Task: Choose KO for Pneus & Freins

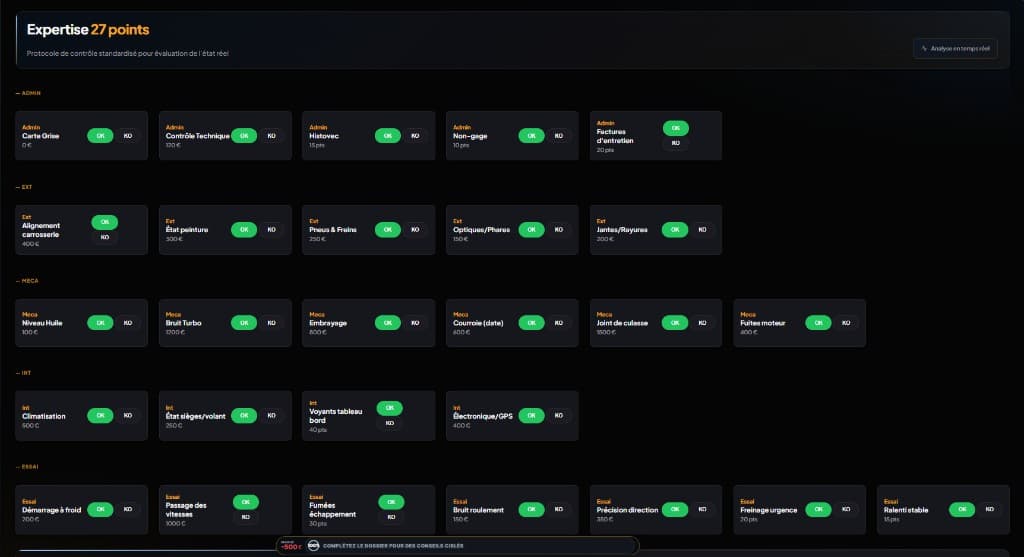Action: pyautogui.click(x=415, y=230)
